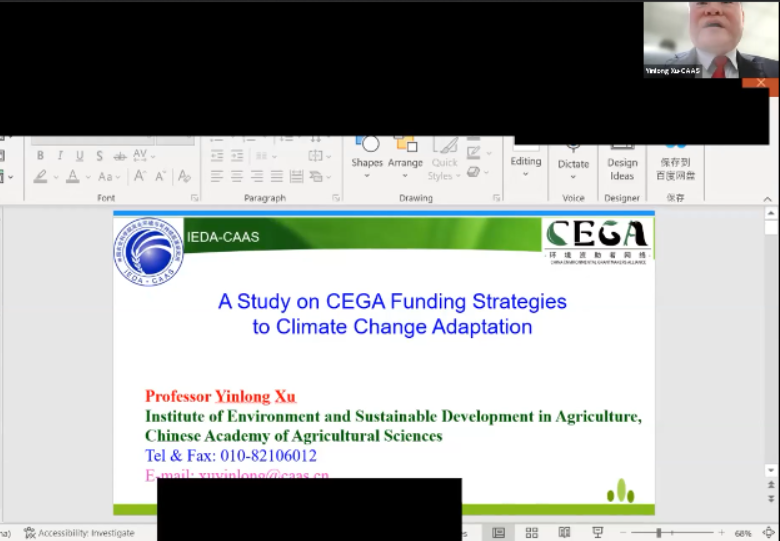This screenshot has width=780, height=541.
Task: Click the Strikethrough text icon
Action: point(119,156)
